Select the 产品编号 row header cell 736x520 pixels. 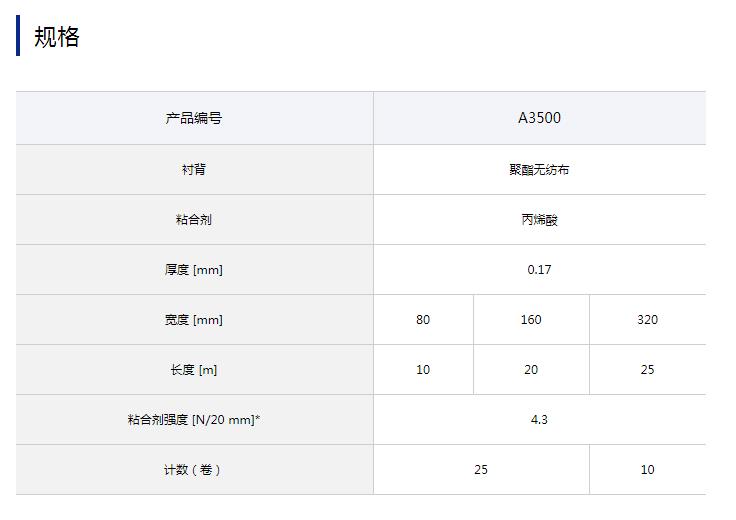(194, 118)
